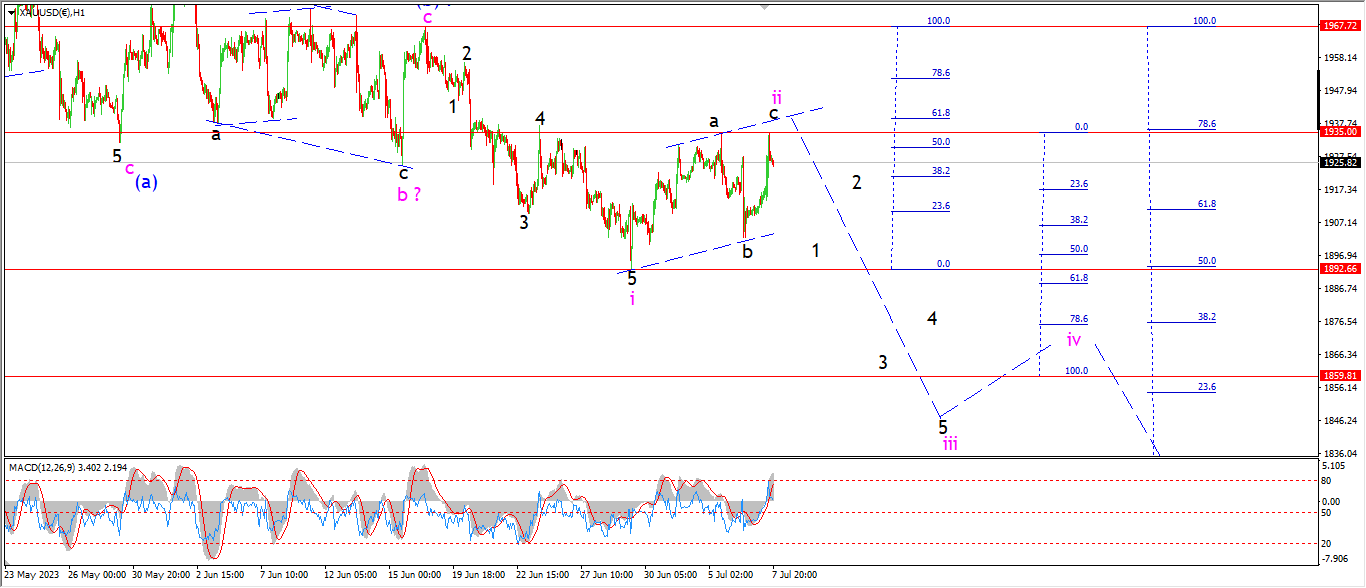The height and width of the screenshot is (588, 1366).
Task: Click the 1947.94 price axis value
Action: click(1338, 91)
